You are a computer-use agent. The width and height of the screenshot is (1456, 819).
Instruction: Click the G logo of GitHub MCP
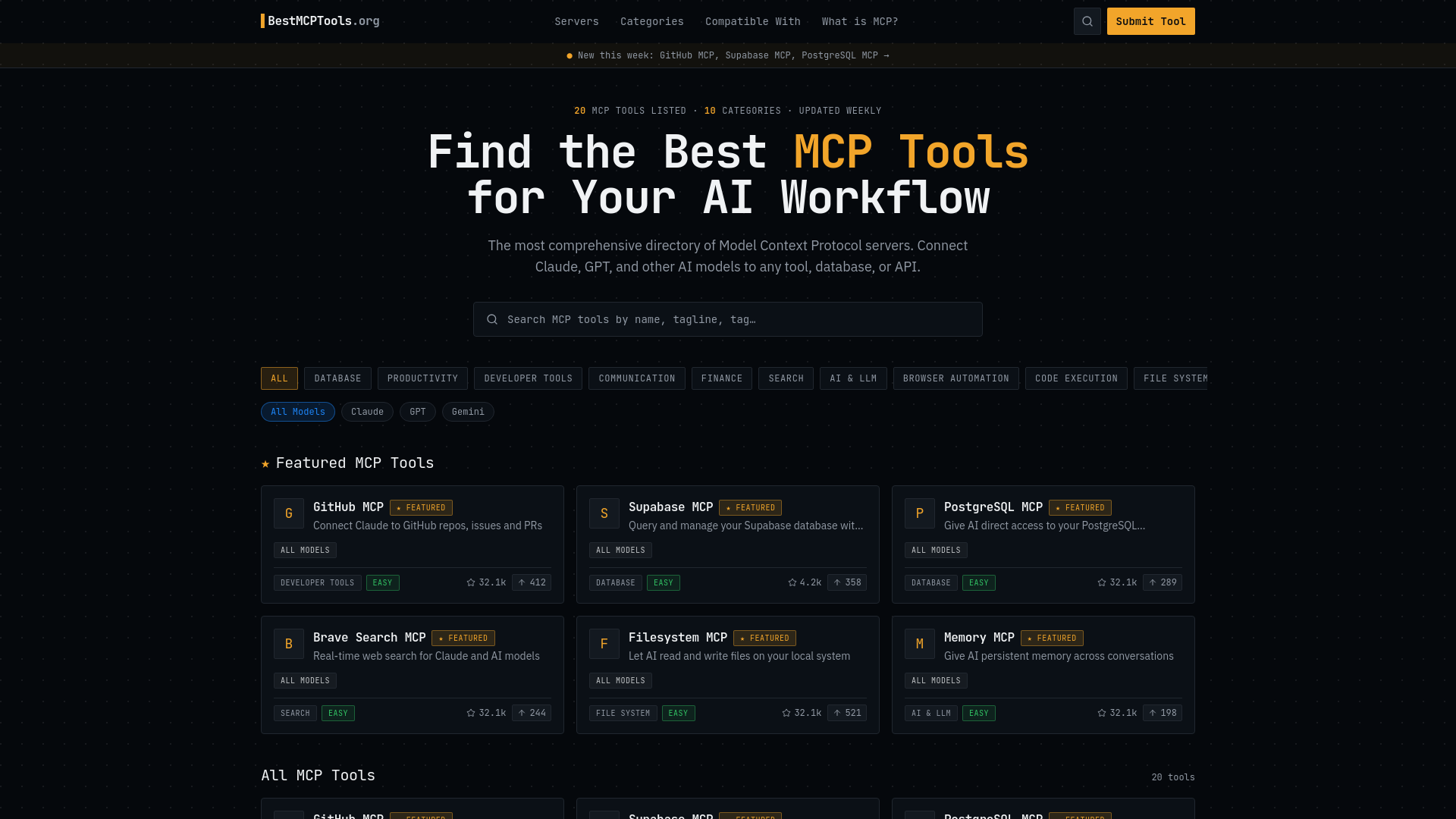(x=289, y=513)
